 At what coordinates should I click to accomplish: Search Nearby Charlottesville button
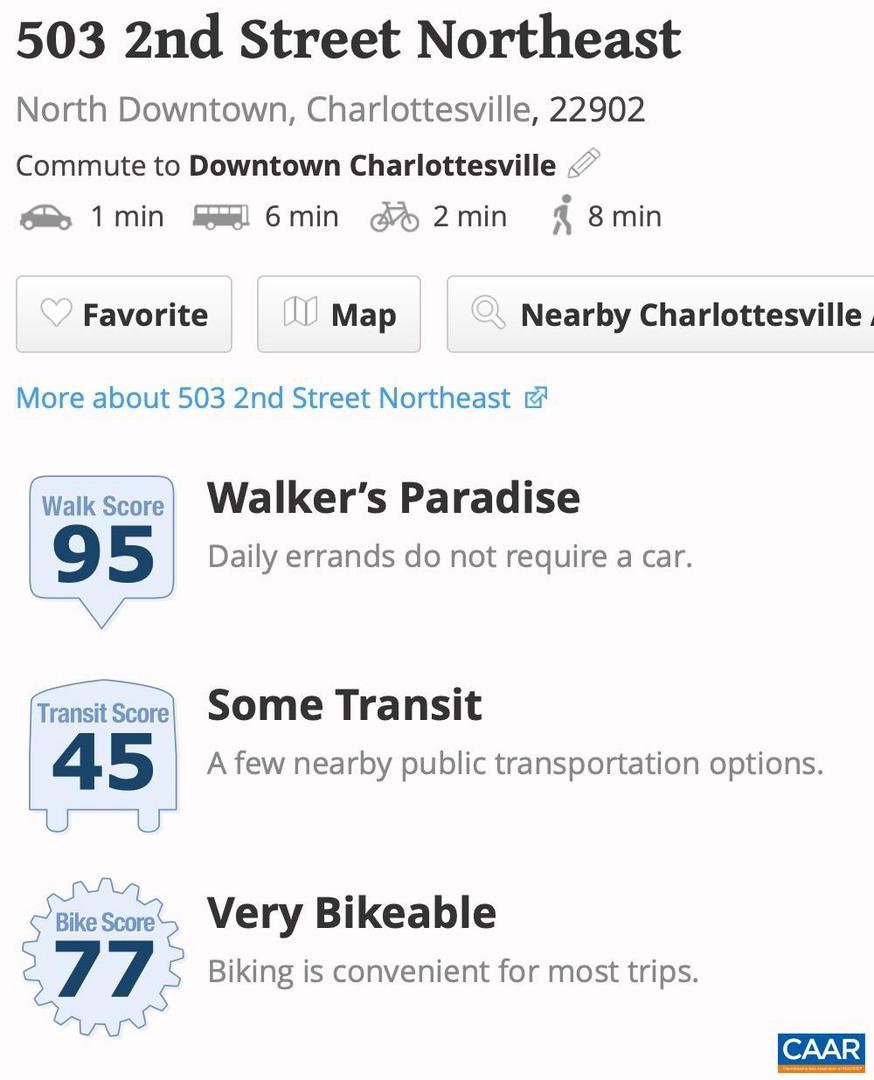[660, 315]
